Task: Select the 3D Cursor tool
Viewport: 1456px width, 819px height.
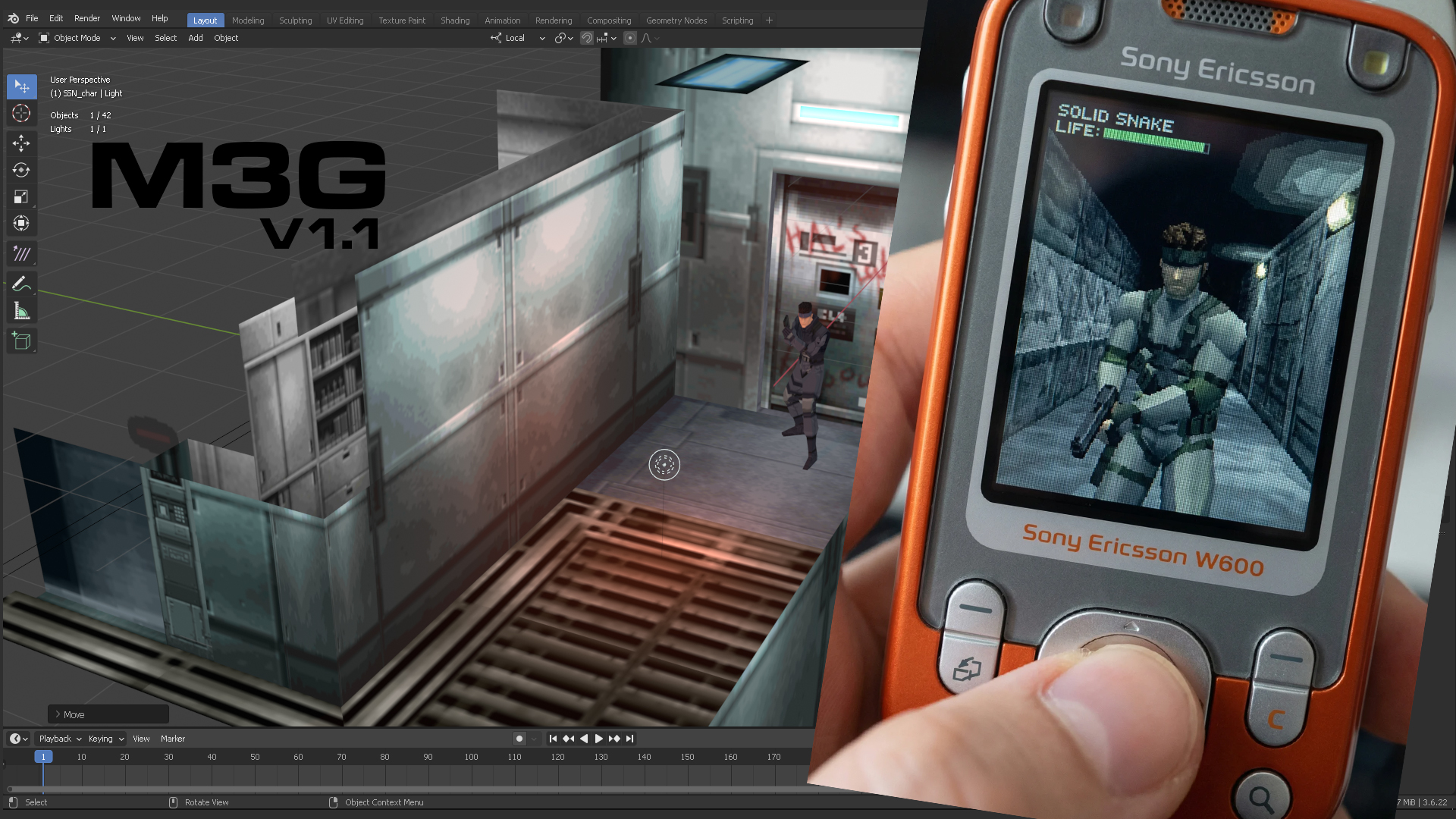Action: pos(21,113)
